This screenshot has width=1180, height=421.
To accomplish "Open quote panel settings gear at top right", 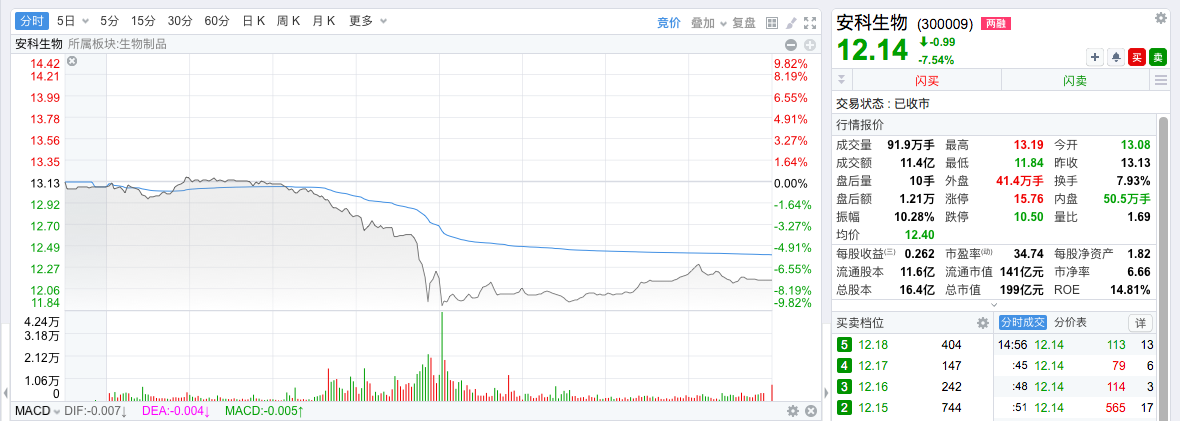I will (1160, 18).
